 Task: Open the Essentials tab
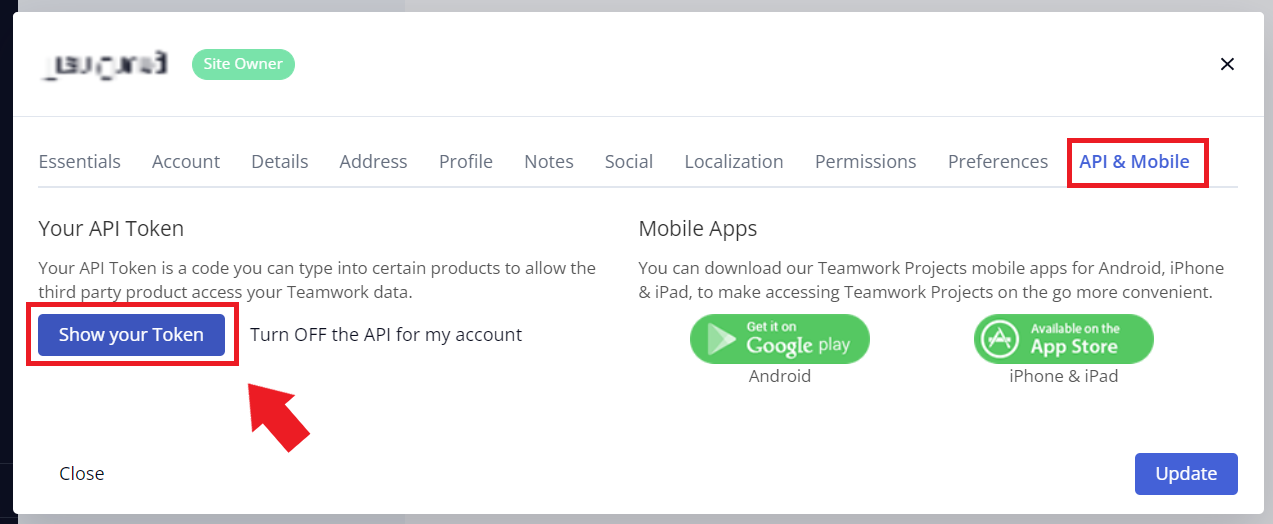coord(79,162)
